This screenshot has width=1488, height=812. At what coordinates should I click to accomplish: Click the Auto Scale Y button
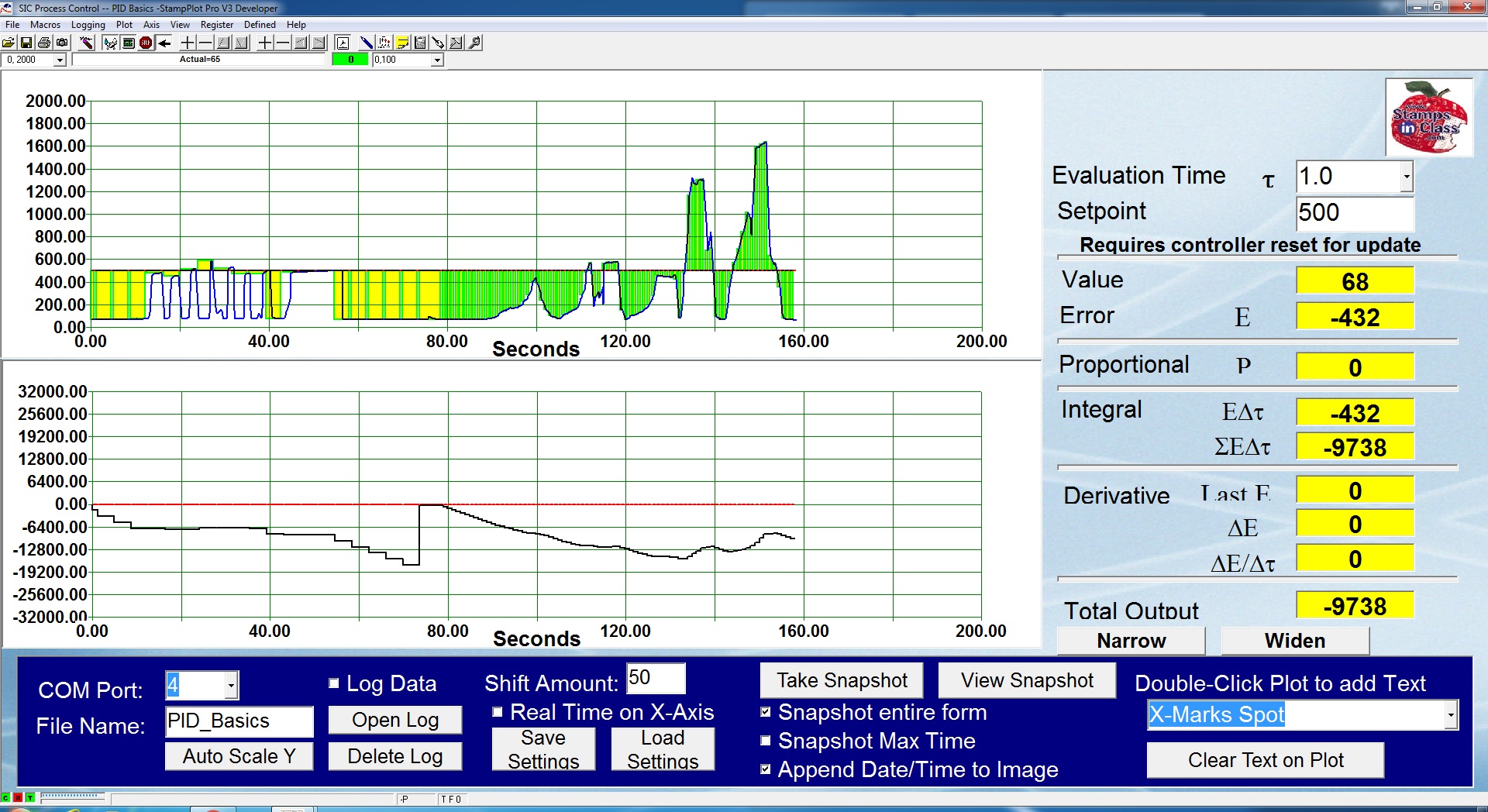coord(239,756)
